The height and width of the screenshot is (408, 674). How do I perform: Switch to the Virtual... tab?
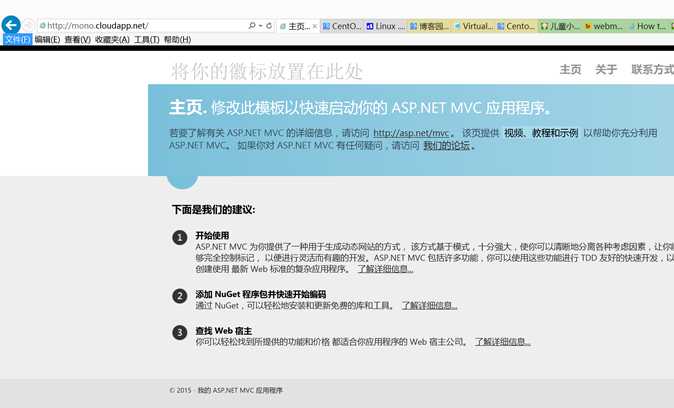474,26
